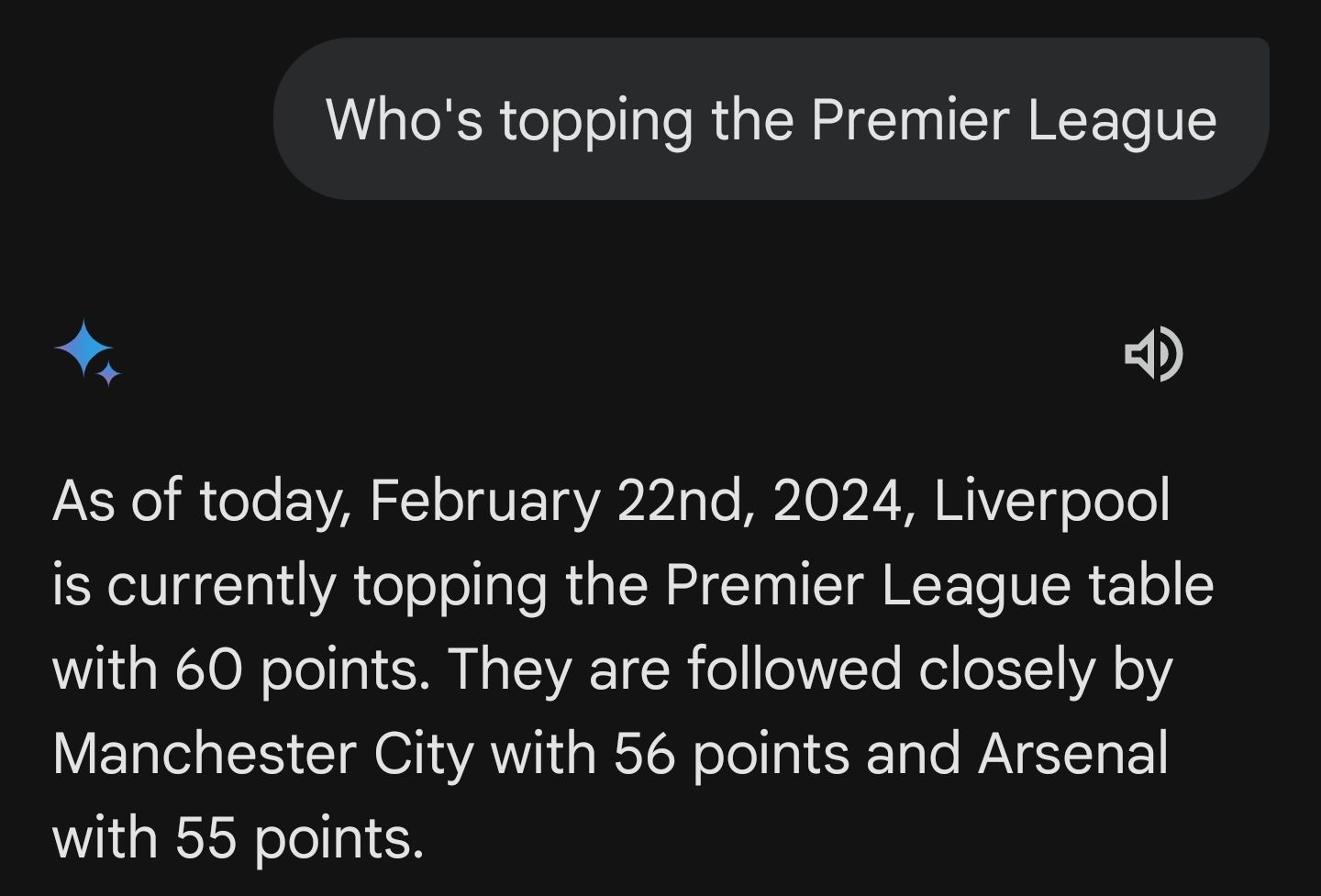Click "55 points" in the last line

point(299,838)
